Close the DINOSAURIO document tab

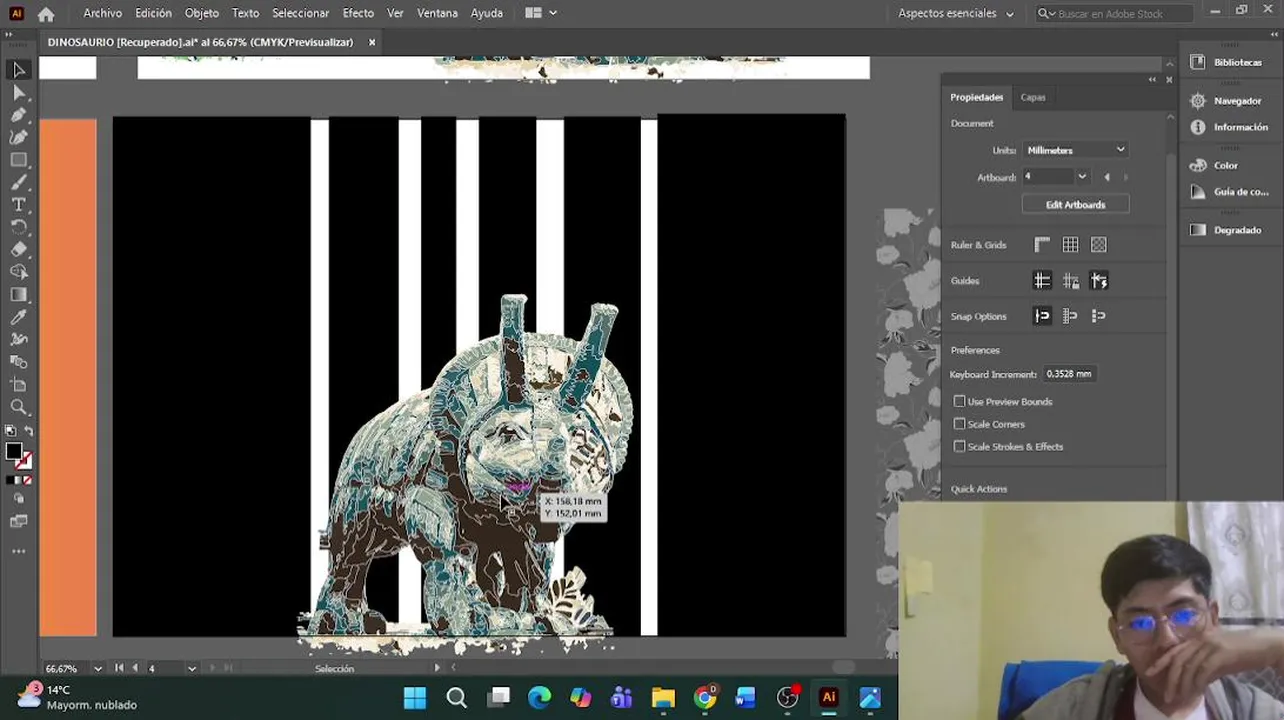(372, 42)
